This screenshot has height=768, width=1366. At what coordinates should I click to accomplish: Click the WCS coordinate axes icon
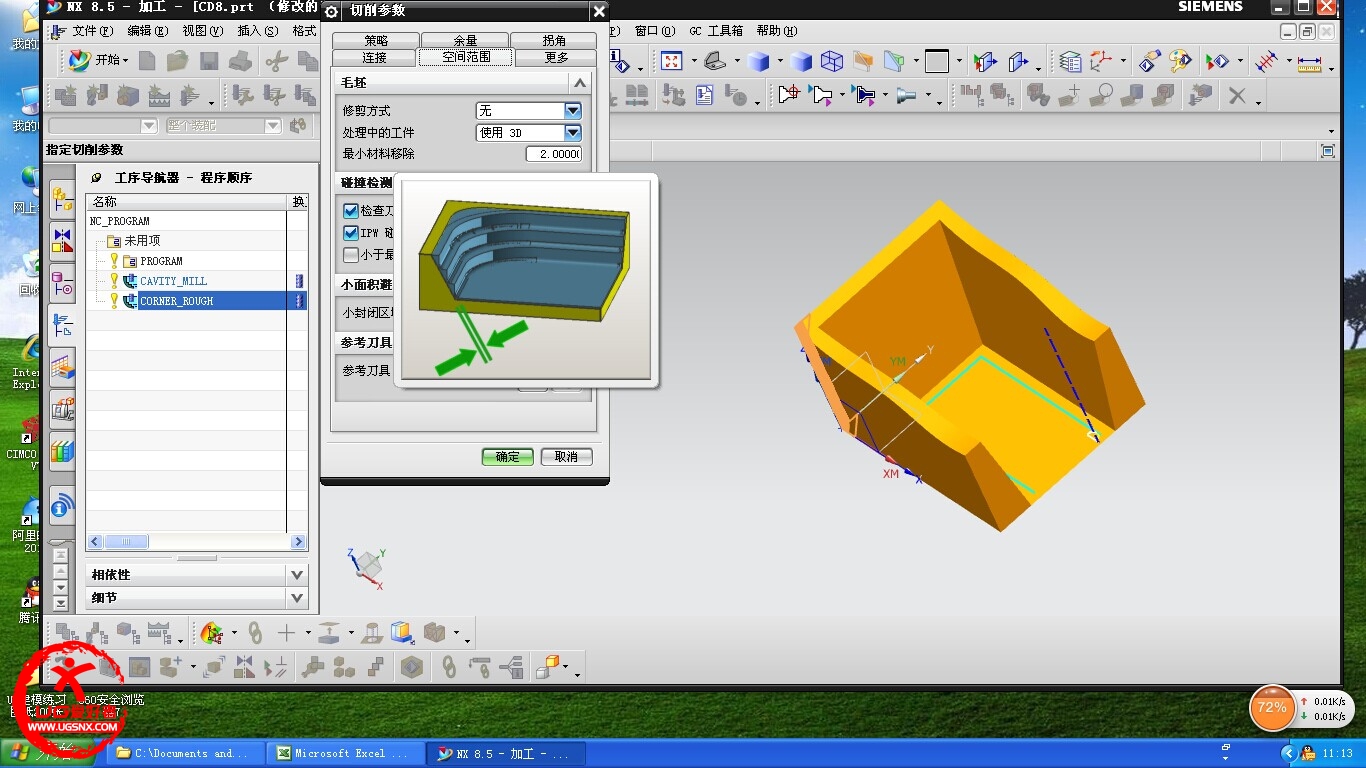pos(1100,62)
